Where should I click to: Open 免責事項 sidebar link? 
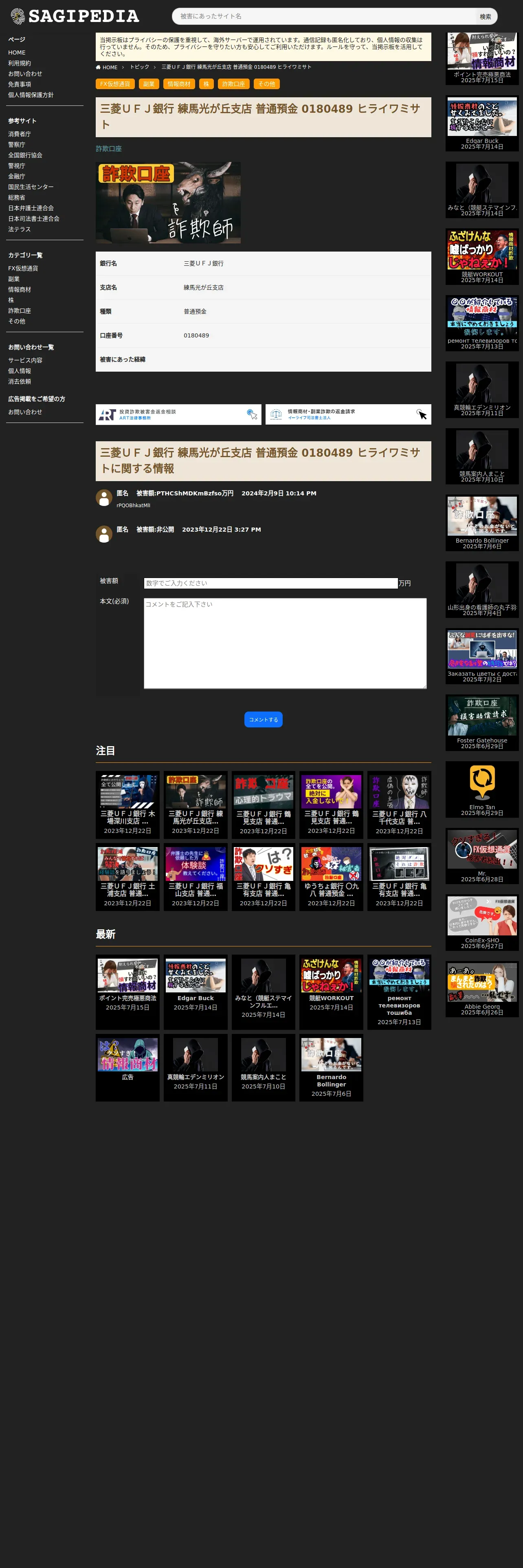20,85
